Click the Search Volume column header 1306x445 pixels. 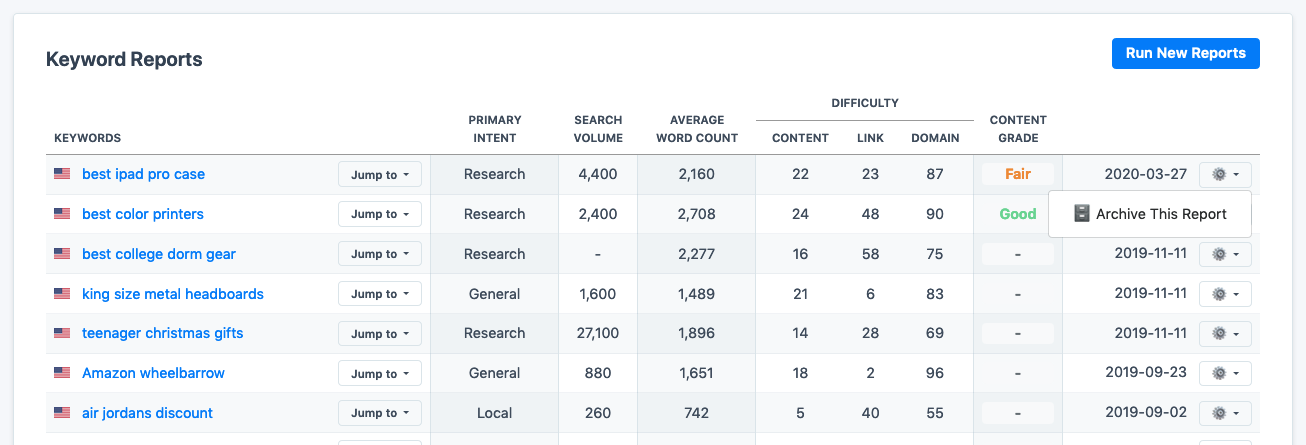click(598, 129)
